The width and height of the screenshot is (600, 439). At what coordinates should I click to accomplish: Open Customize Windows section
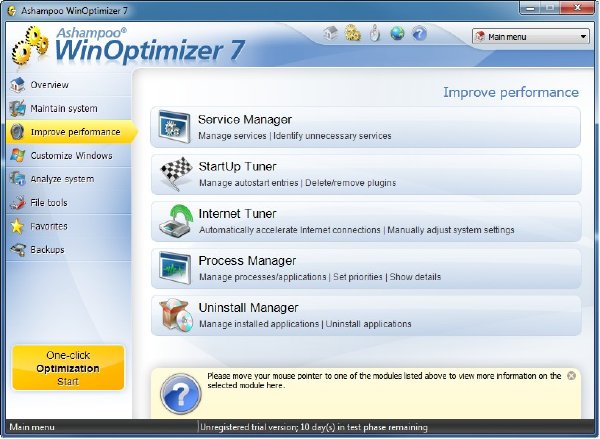(69, 155)
